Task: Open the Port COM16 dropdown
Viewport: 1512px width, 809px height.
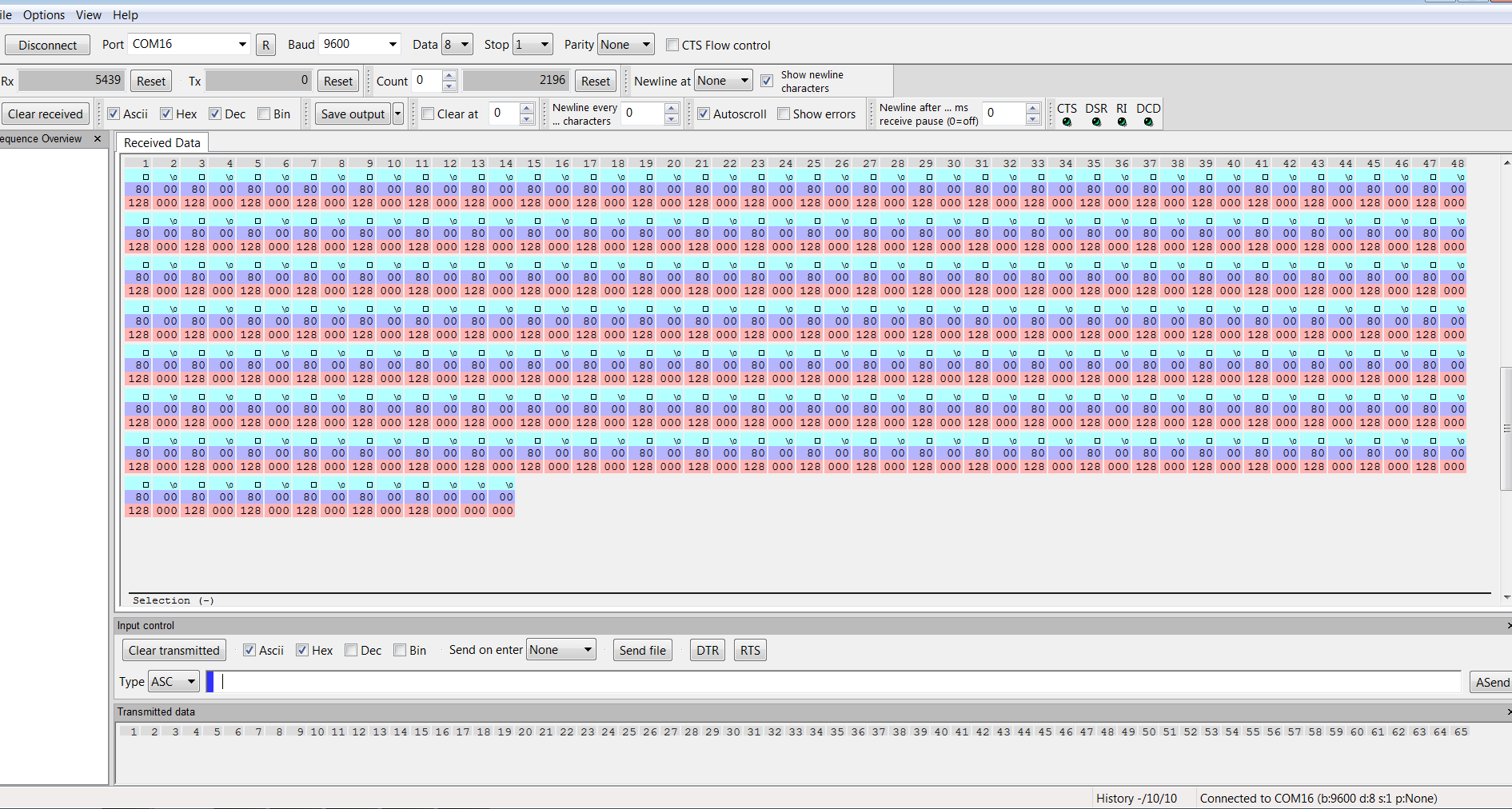Action: 242,45
